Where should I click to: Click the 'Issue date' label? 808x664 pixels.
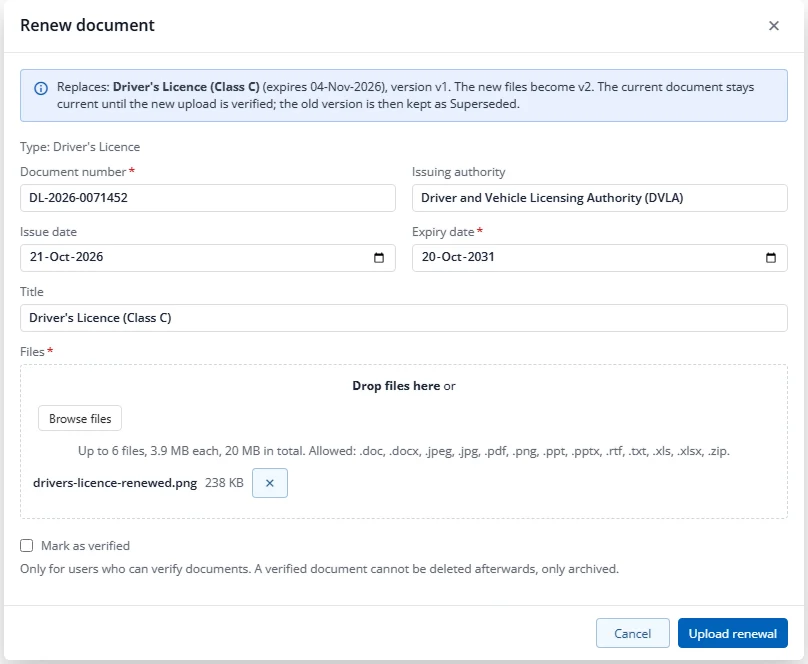point(48,232)
